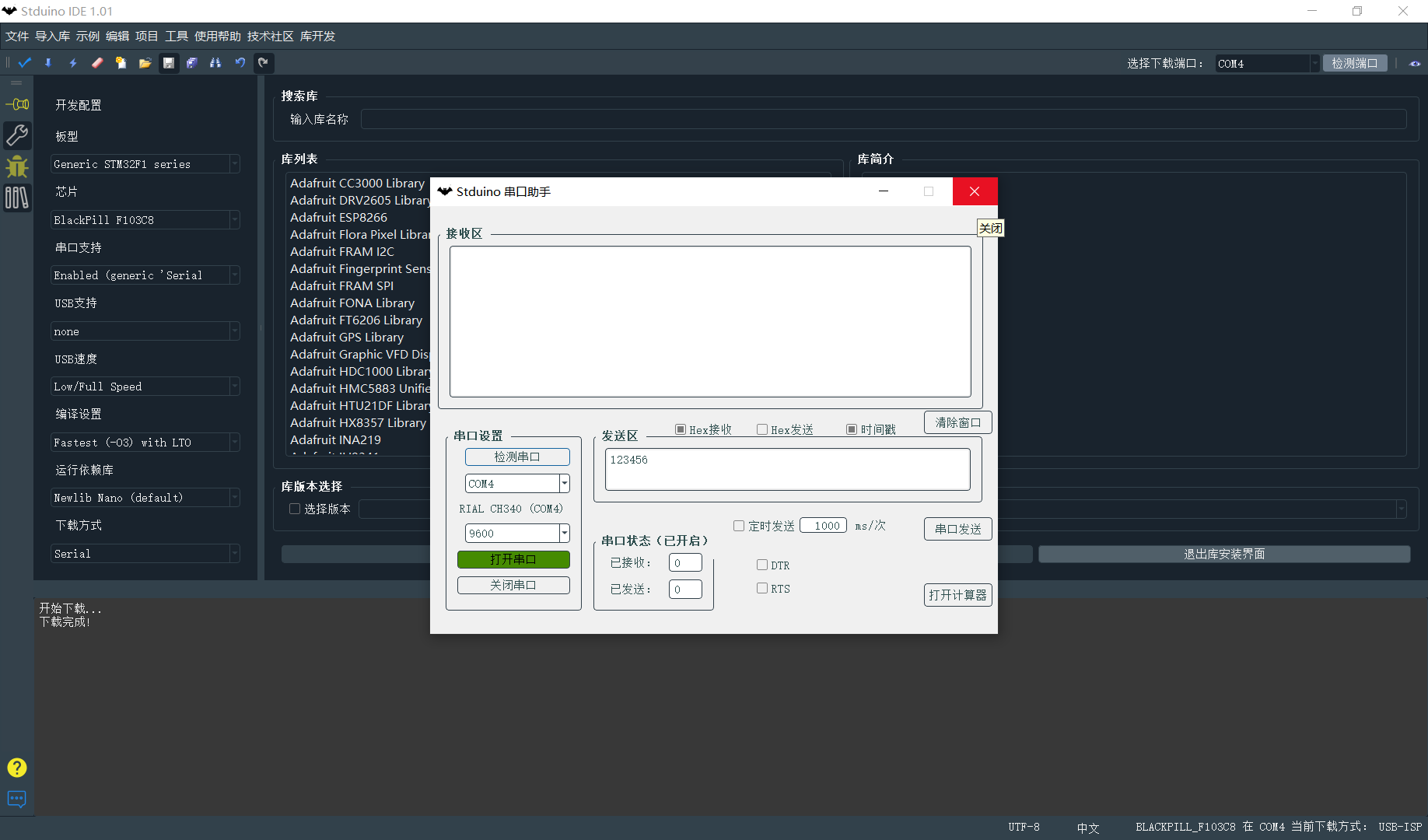Open the Newlib Nano (default) dropdown
The image size is (1428, 840).
tap(145, 498)
